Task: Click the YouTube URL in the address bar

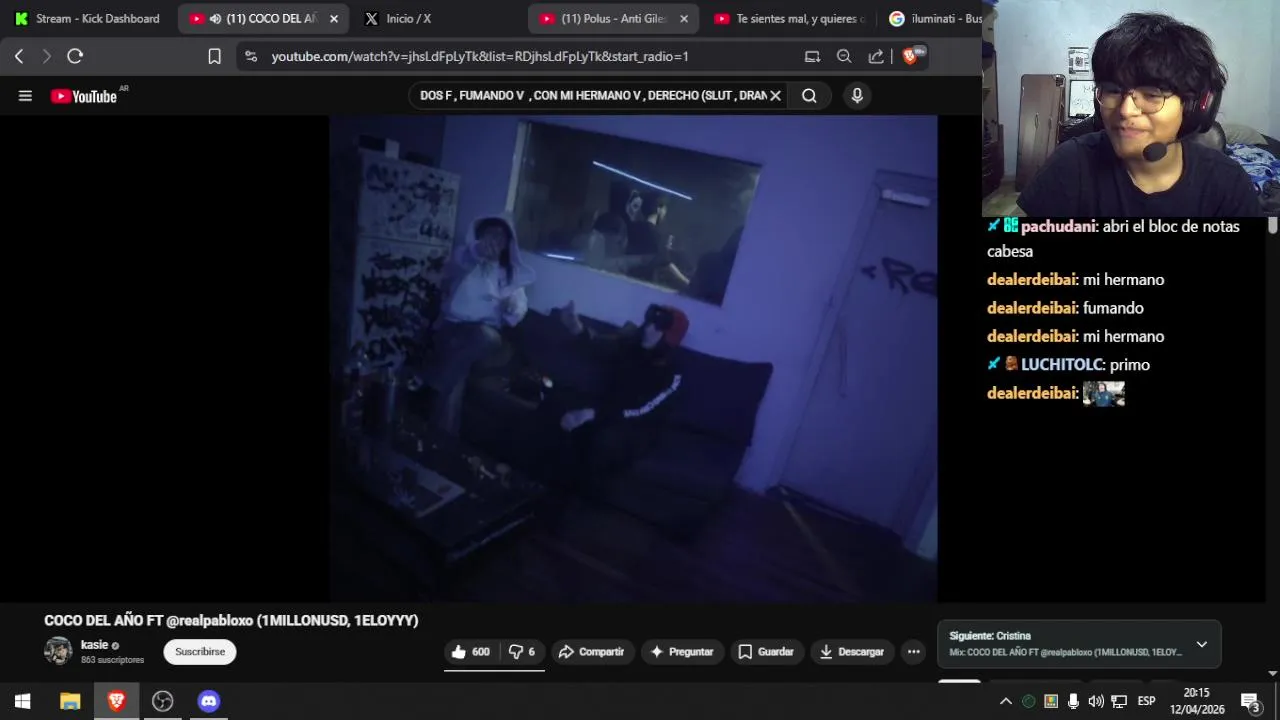Action: pyautogui.click(x=480, y=57)
